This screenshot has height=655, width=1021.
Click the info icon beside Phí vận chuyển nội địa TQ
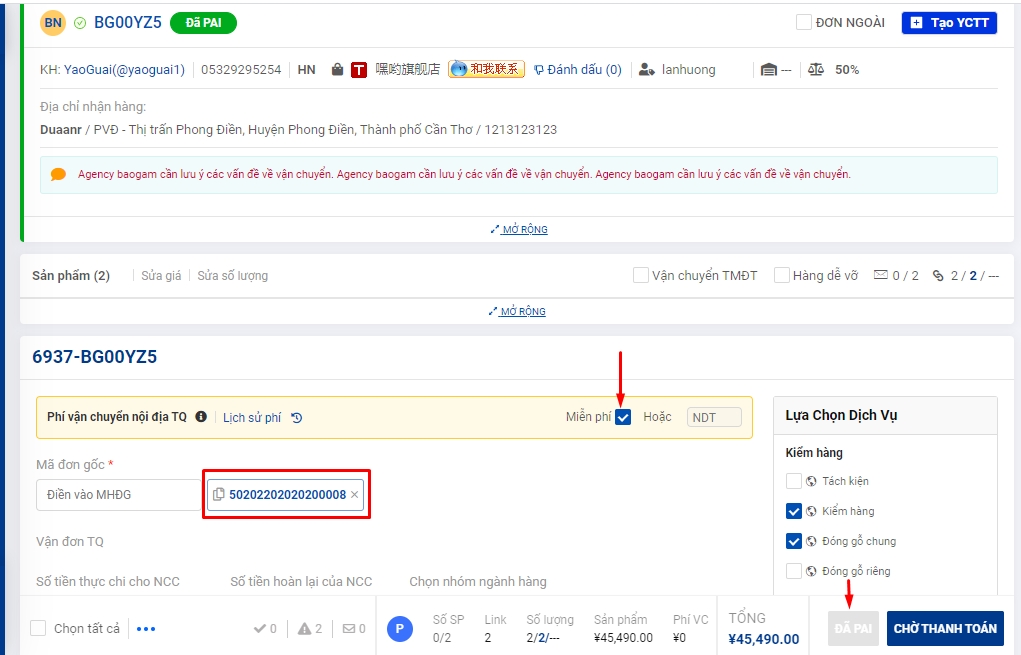201,417
